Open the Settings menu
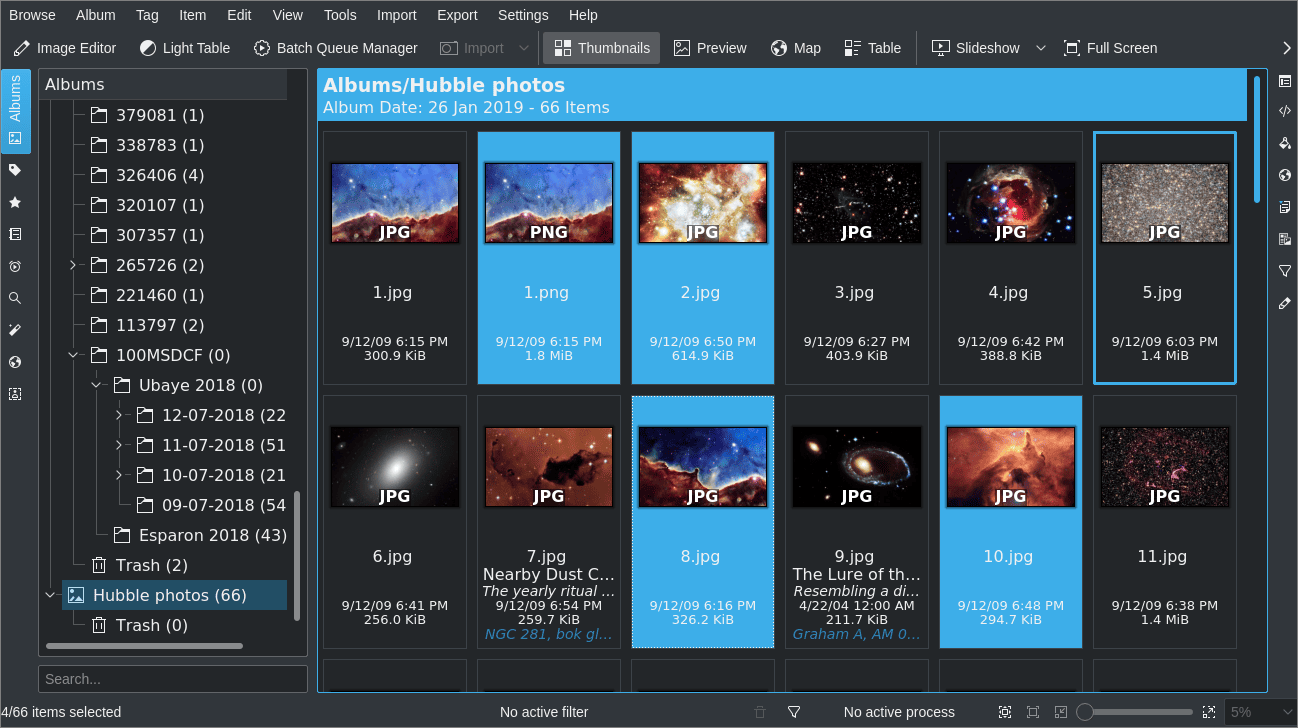This screenshot has width=1298, height=728. pyautogui.click(x=523, y=14)
